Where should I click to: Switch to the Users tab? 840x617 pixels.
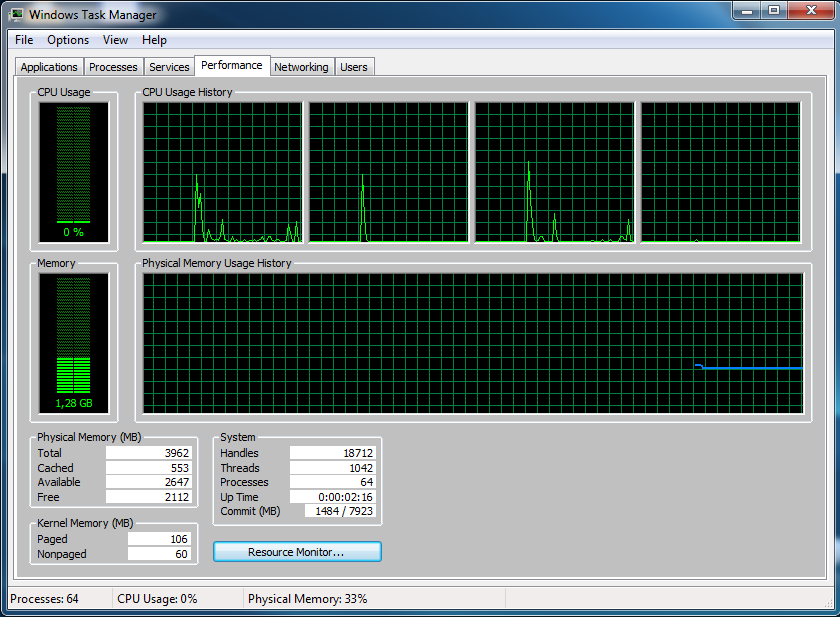(x=354, y=67)
